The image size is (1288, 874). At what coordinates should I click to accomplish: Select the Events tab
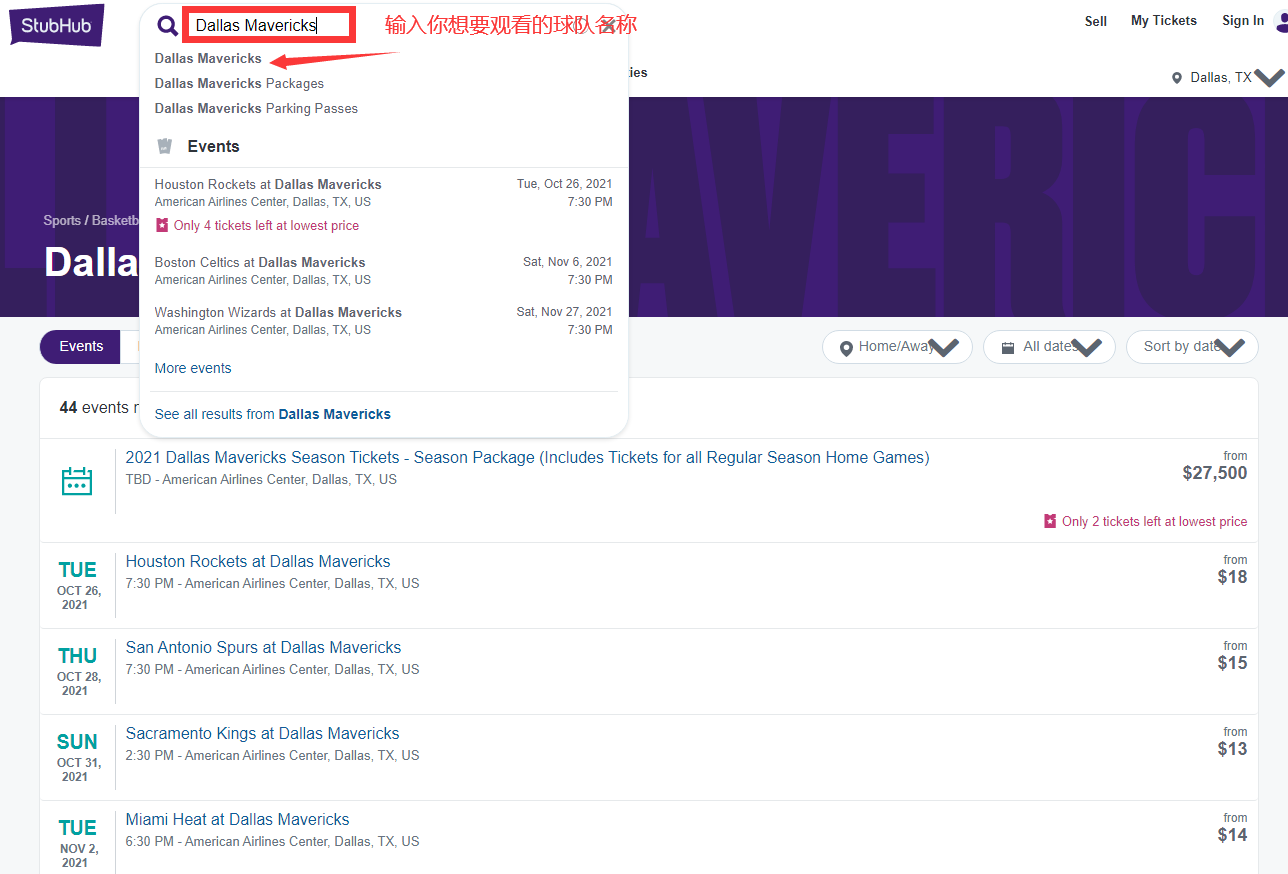click(x=81, y=347)
